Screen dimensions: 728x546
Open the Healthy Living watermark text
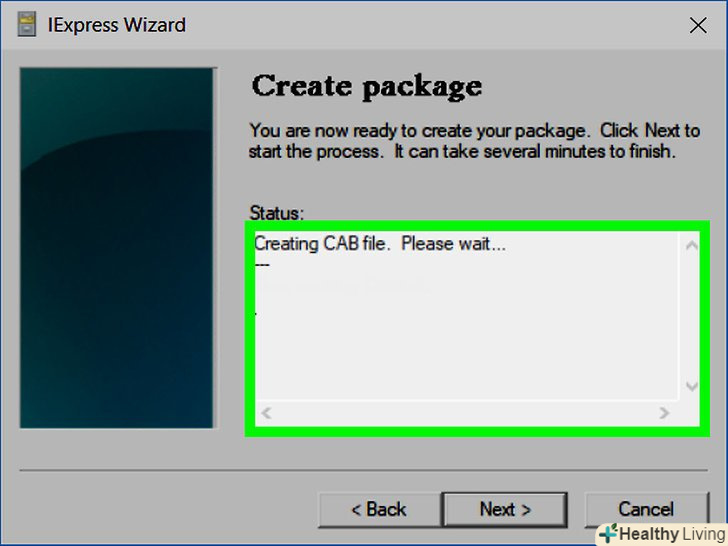tap(672, 533)
